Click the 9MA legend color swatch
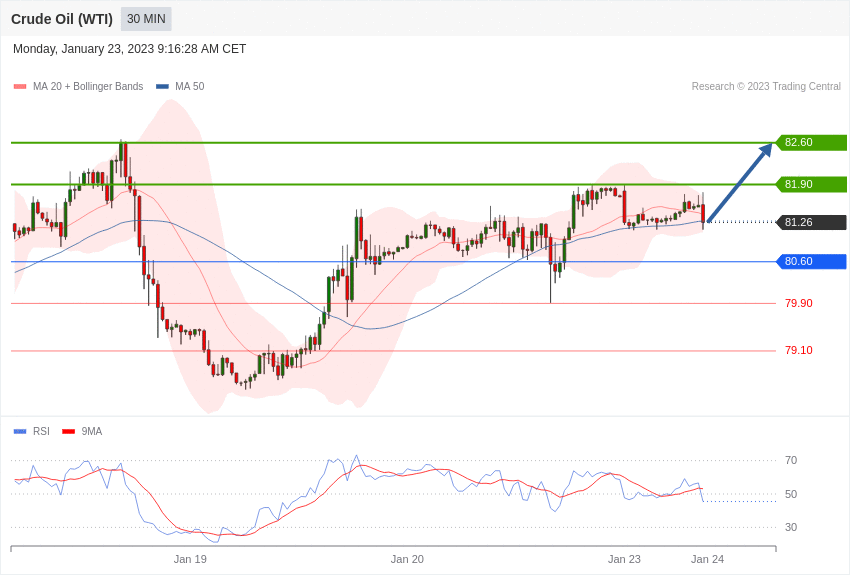Image resolution: width=850 pixels, height=576 pixels. click(69, 432)
